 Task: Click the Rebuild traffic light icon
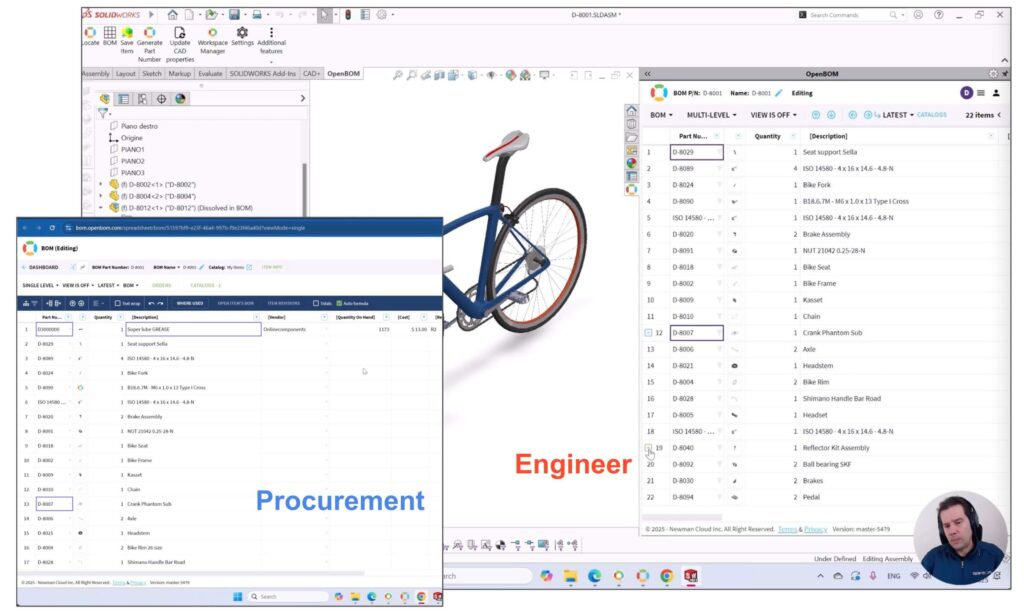pyautogui.click(x=348, y=14)
